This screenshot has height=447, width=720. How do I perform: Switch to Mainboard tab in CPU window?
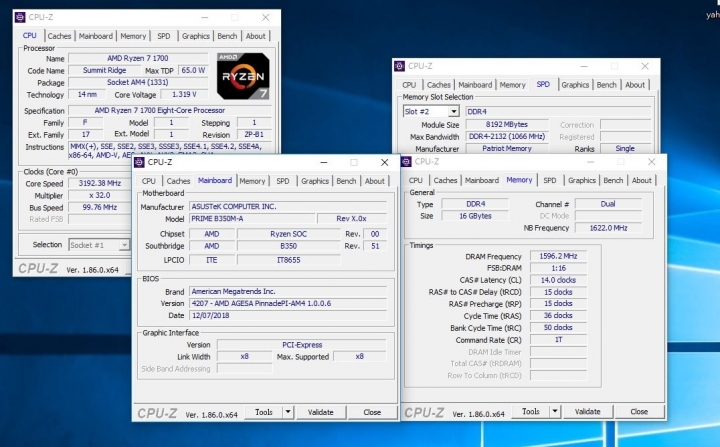coord(96,36)
